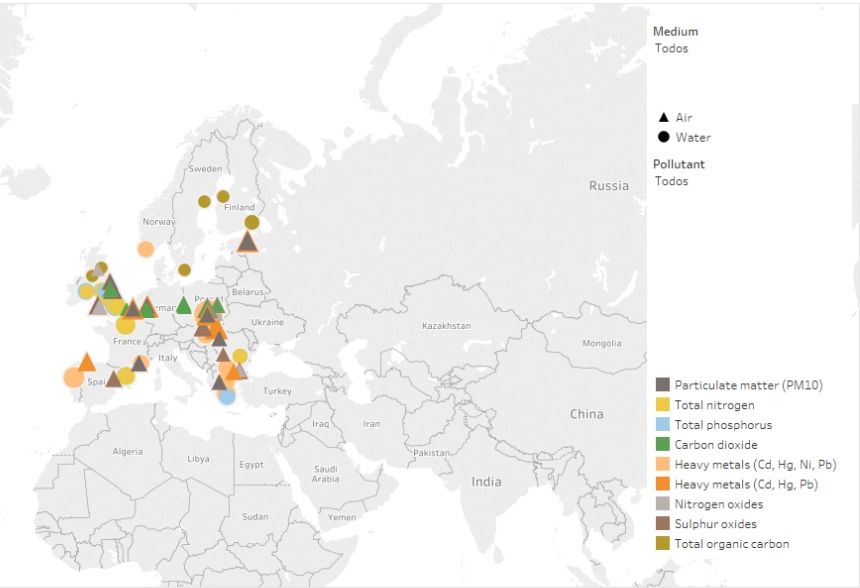
Task: Click the light blue circle left of Turkey
Action: pyautogui.click(x=227, y=396)
